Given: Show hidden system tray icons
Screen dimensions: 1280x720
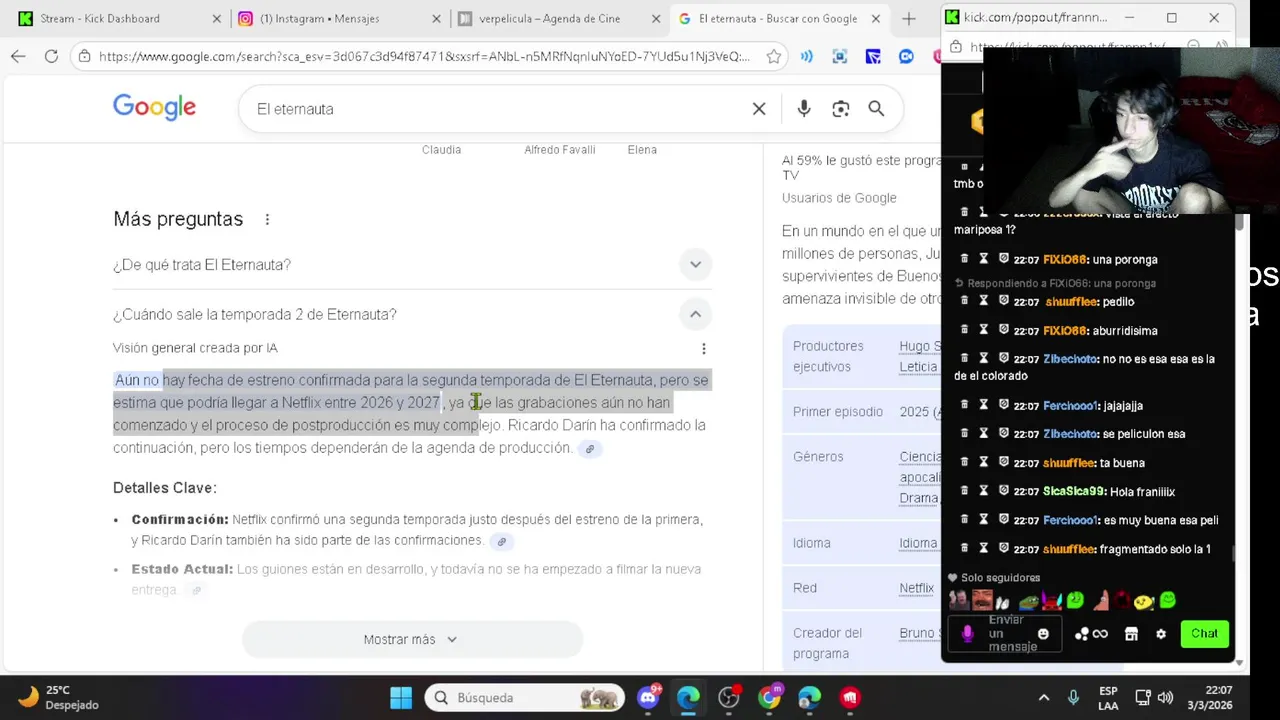Looking at the screenshot, I should click(1044, 697).
